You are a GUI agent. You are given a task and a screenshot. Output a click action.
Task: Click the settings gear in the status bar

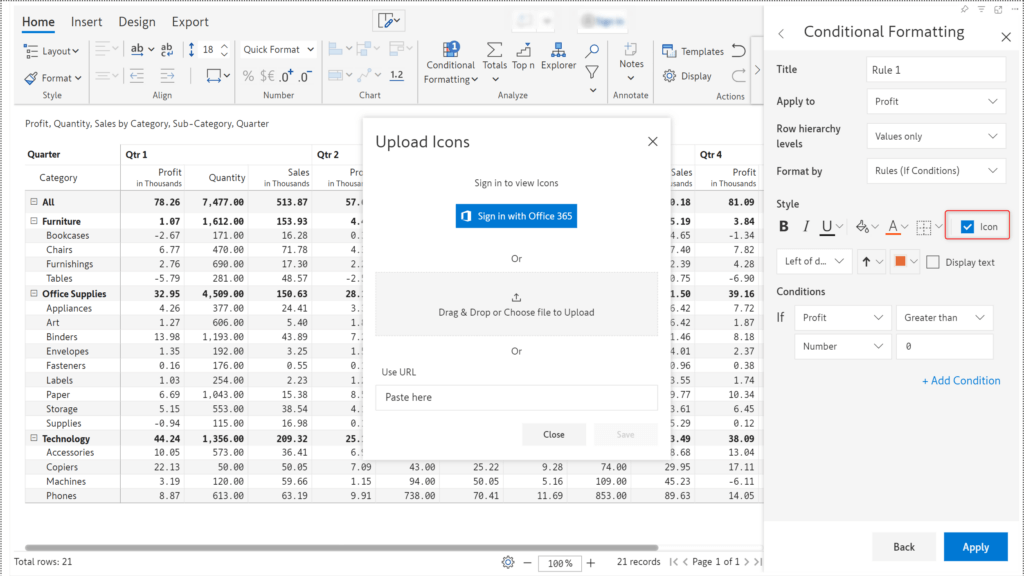[508, 562]
